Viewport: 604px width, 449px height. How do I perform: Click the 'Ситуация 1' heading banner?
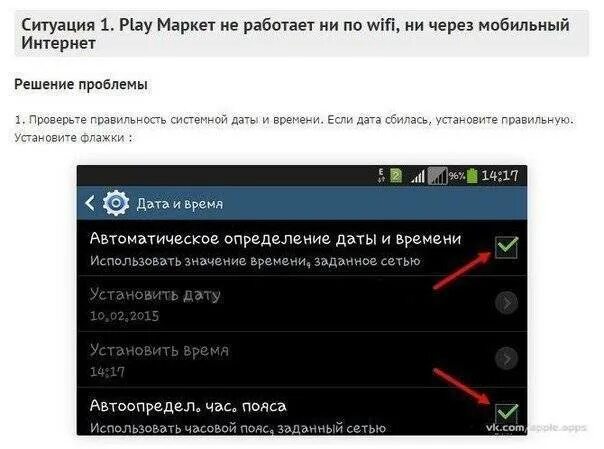(302, 34)
